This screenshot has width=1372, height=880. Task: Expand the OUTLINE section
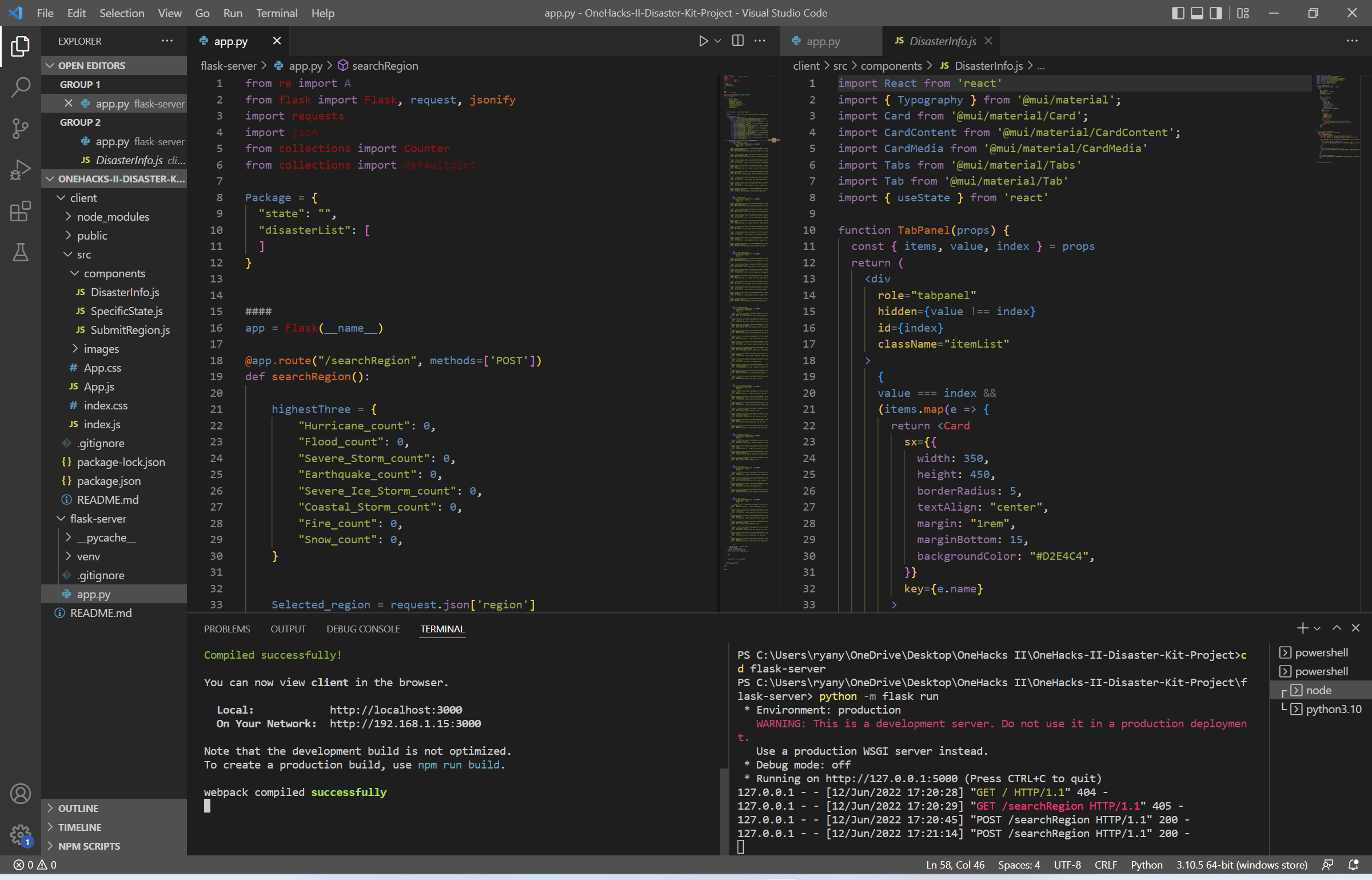click(x=78, y=808)
